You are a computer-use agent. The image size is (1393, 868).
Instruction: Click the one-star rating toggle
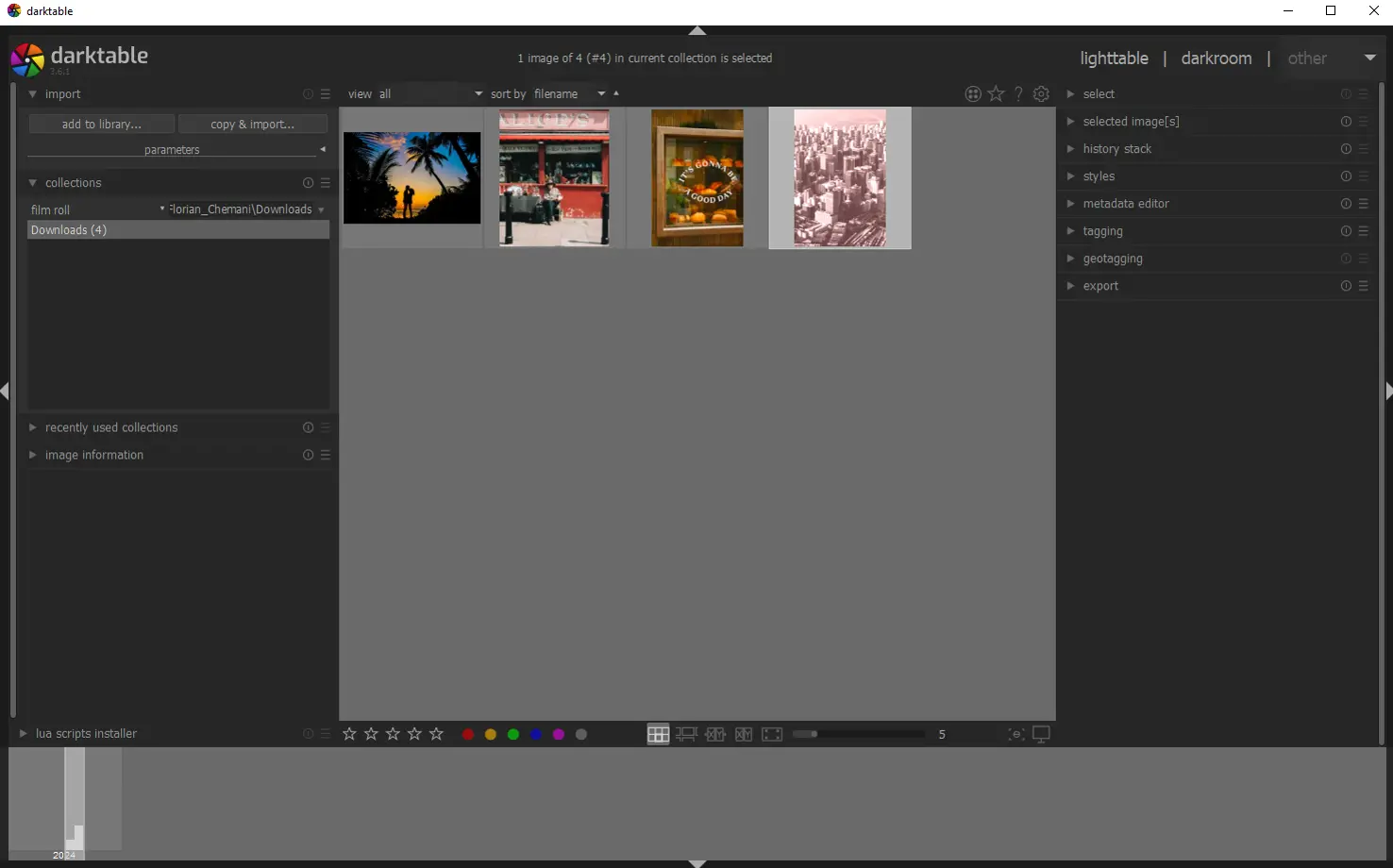coord(349,733)
